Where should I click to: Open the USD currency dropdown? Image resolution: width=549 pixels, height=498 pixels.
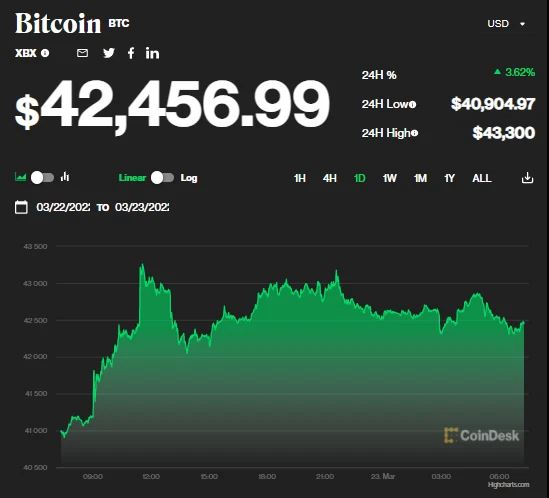coord(506,24)
